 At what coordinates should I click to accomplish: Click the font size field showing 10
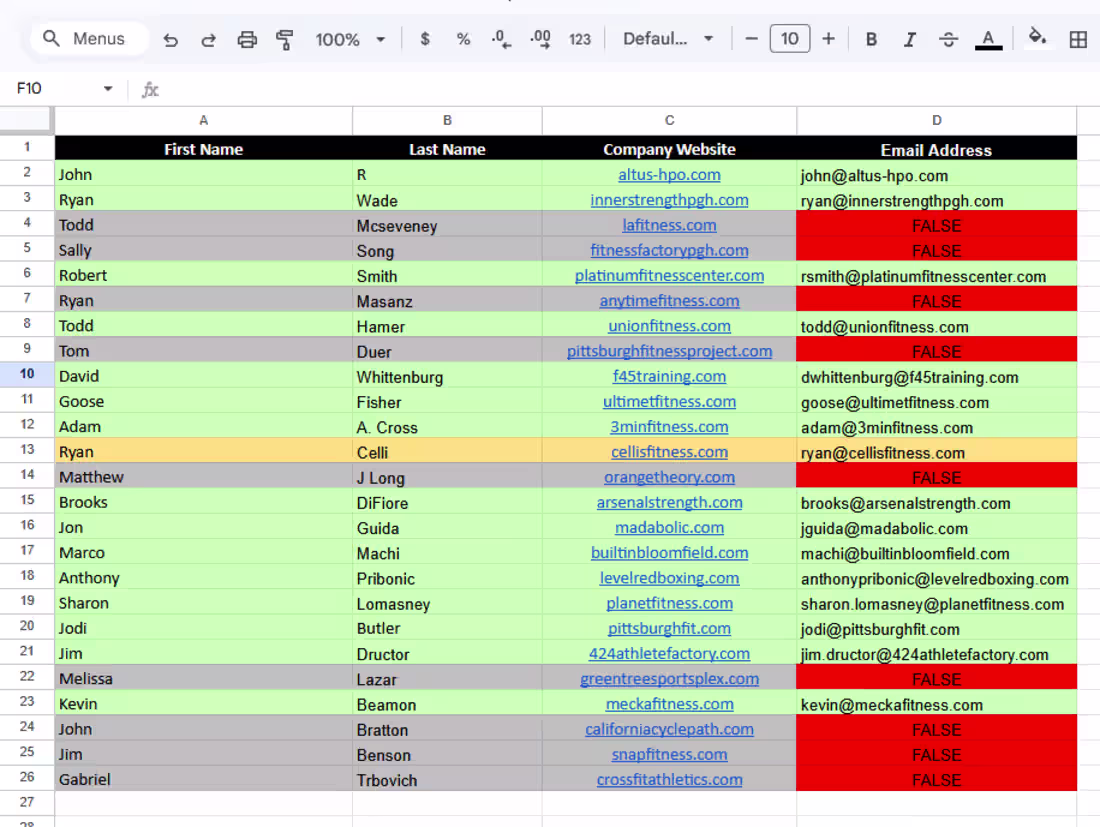tap(790, 39)
